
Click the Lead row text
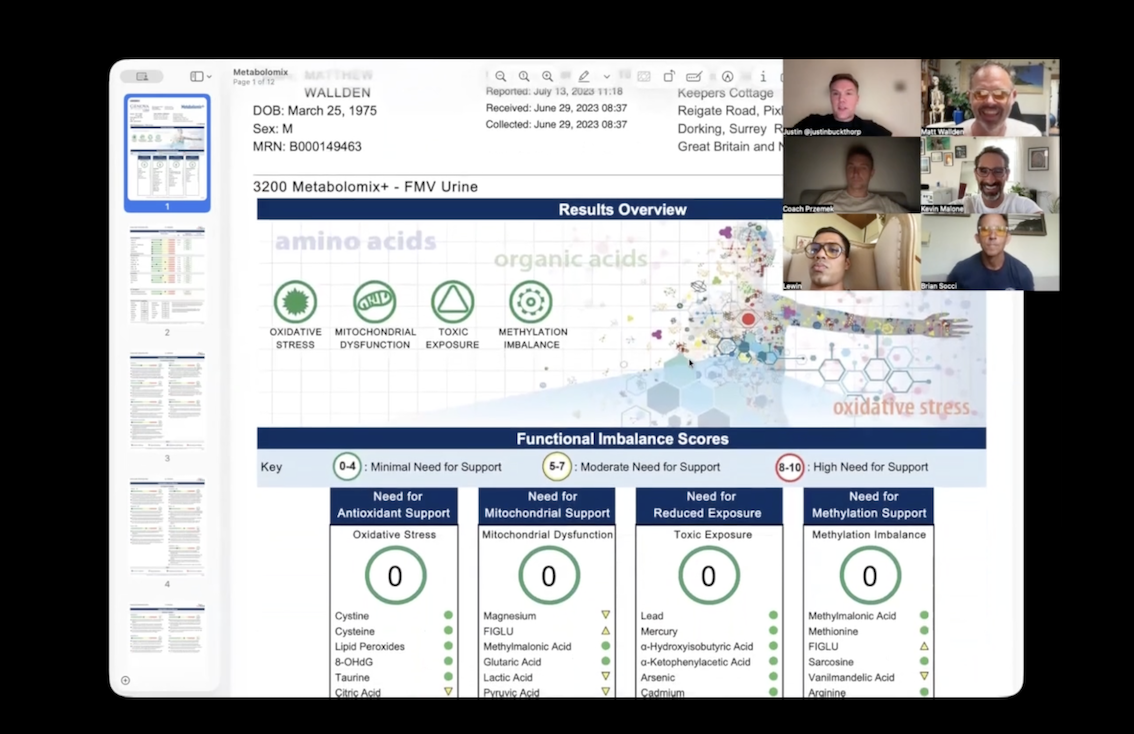pyautogui.click(x=652, y=616)
